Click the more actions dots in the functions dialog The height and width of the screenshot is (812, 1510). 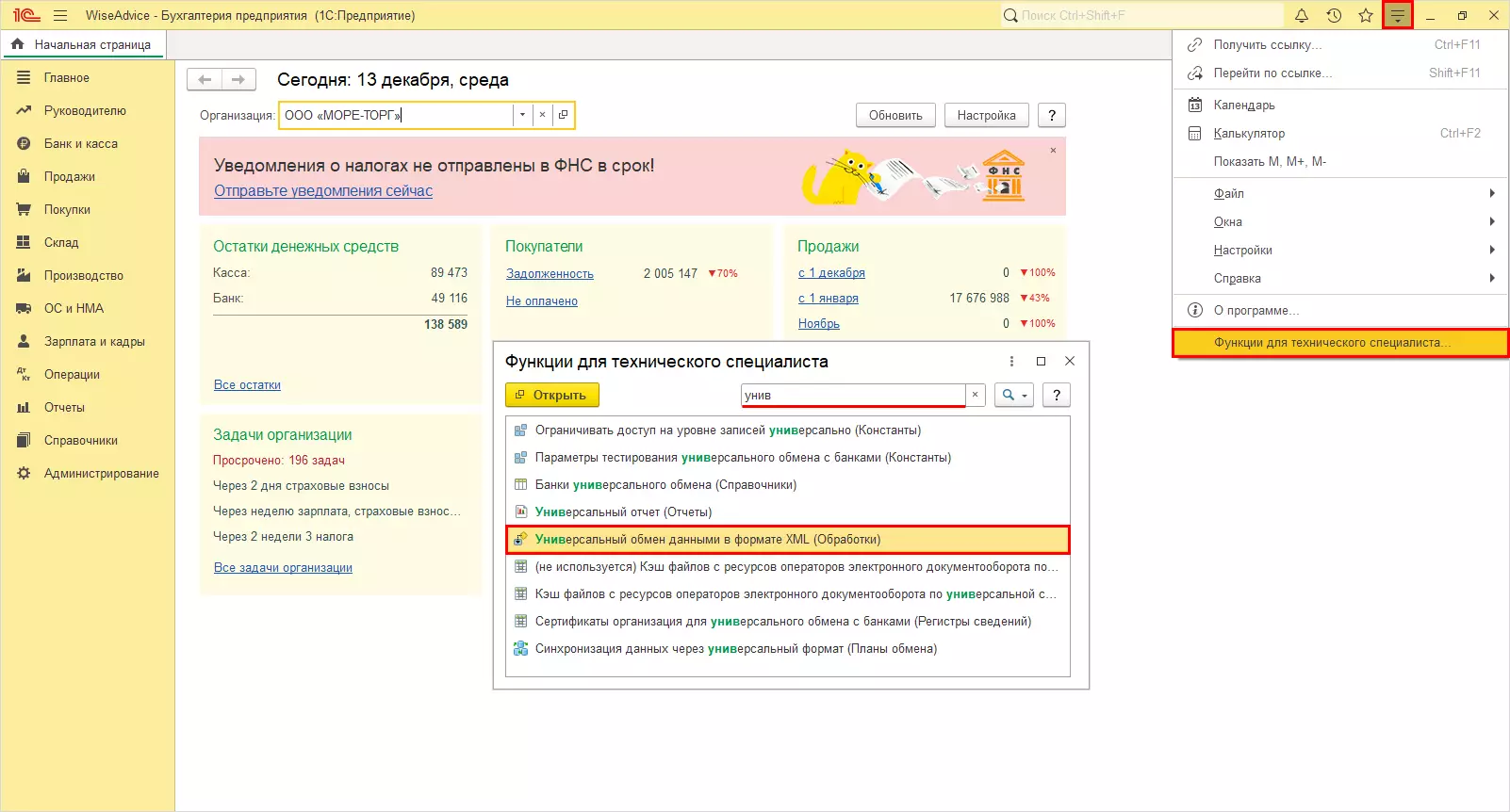(x=1011, y=362)
